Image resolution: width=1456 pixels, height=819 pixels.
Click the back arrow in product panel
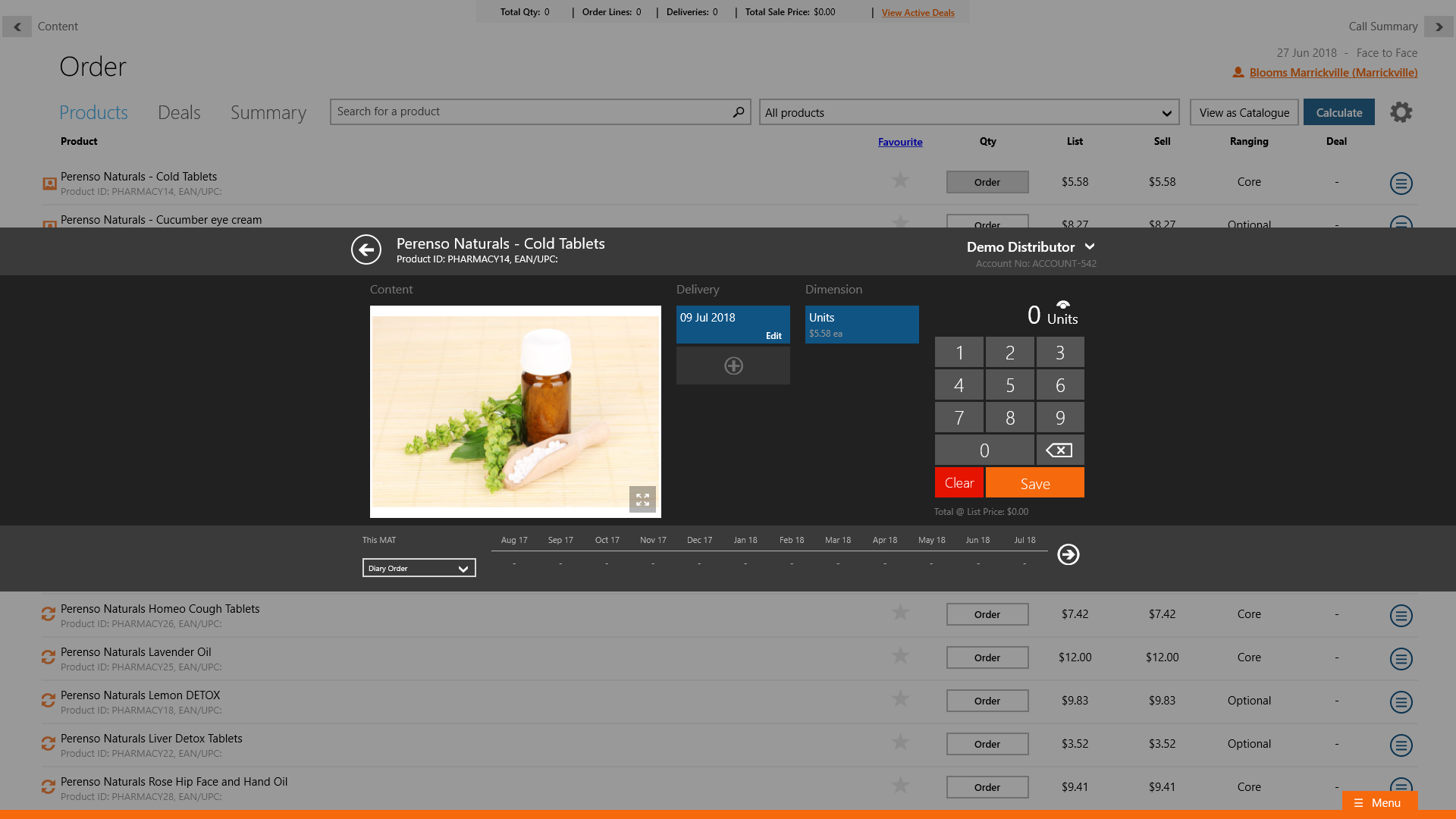click(x=366, y=249)
